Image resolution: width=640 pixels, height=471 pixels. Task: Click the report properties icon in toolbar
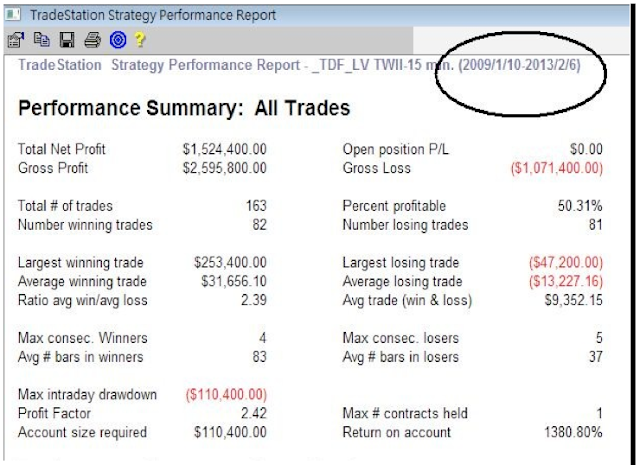click(15, 41)
